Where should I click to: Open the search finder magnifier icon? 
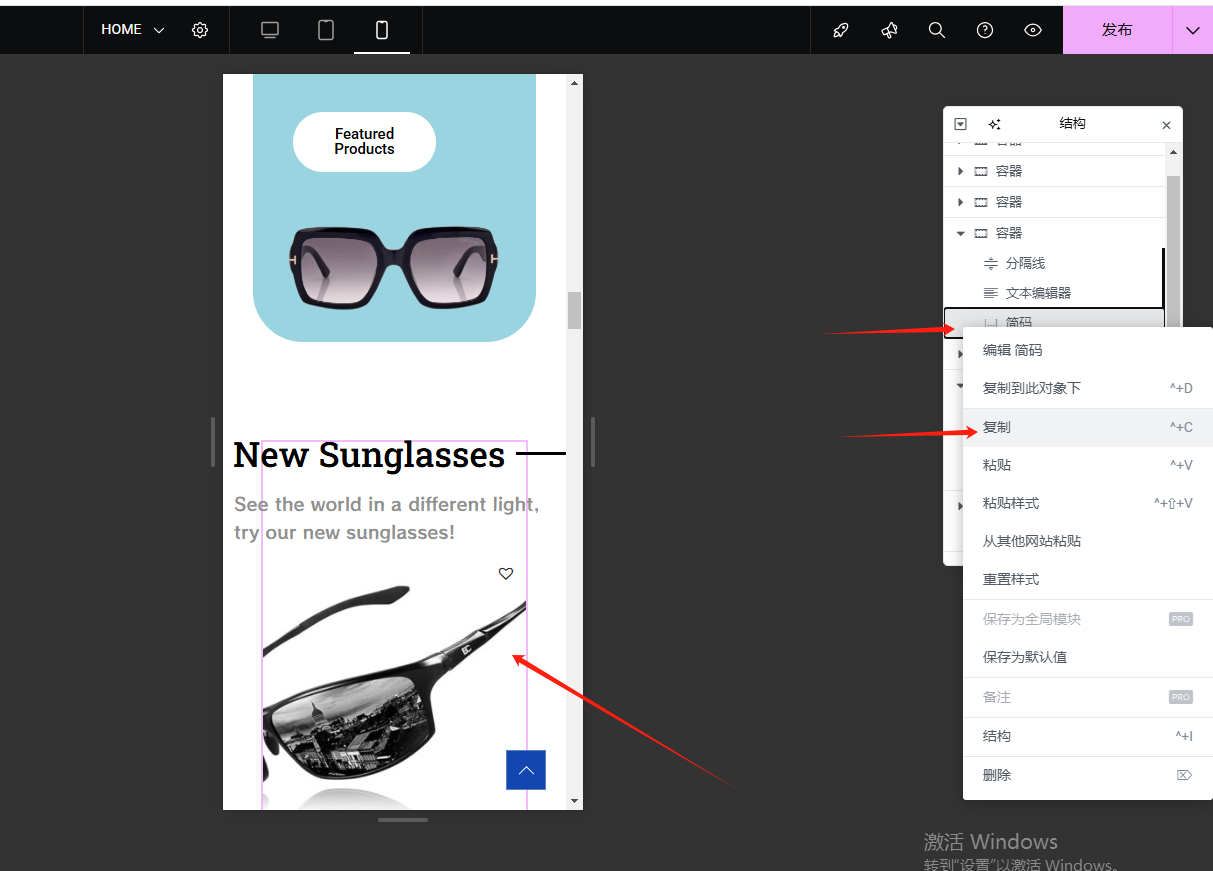tap(937, 30)
